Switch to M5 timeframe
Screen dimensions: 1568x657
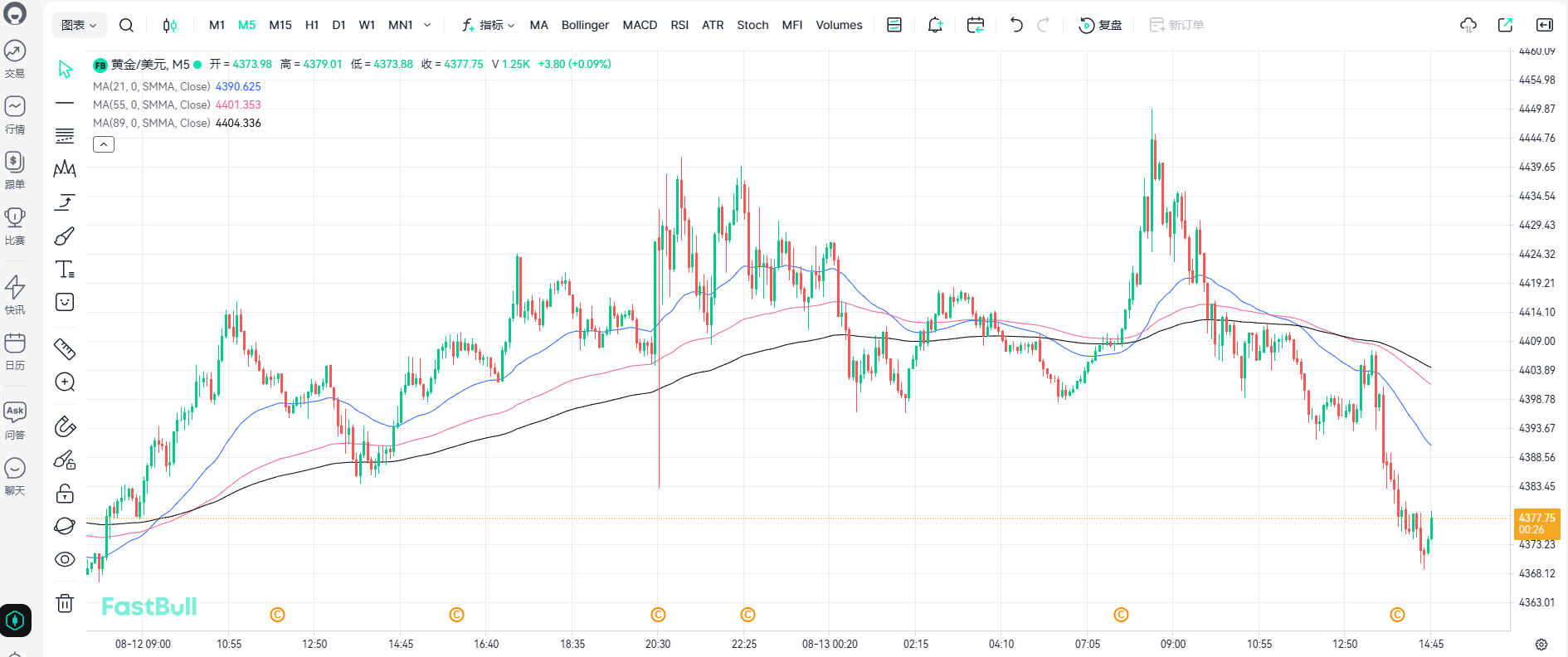tap(247, 25)
